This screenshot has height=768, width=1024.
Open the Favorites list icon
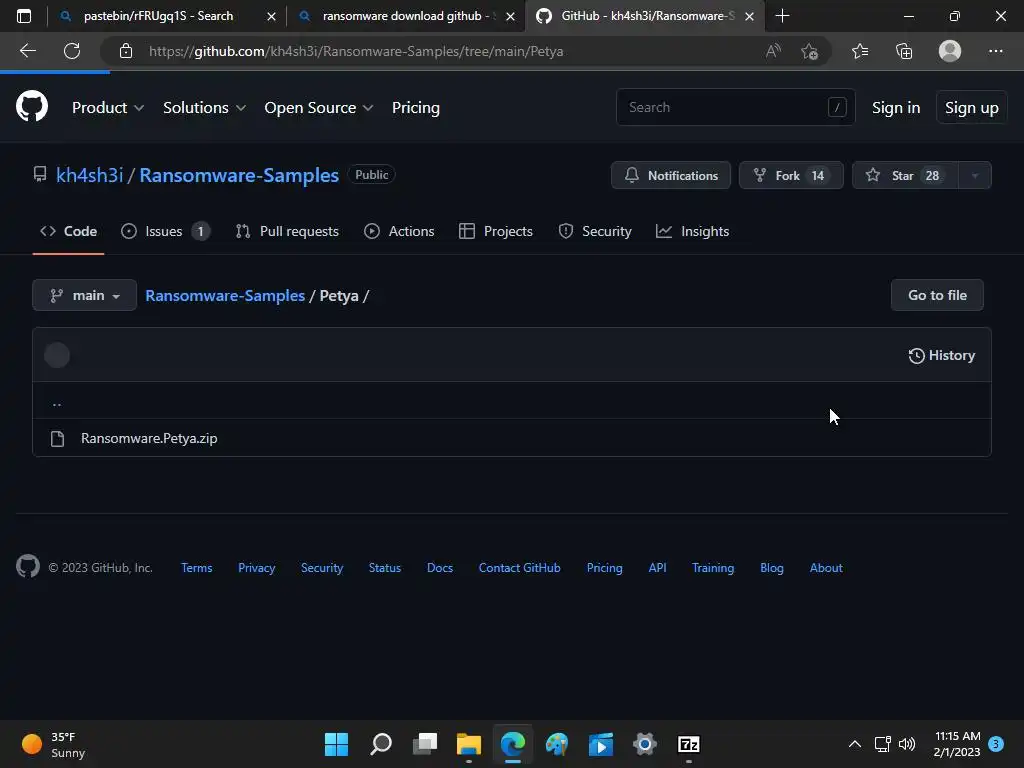click(x=860, y=51)
